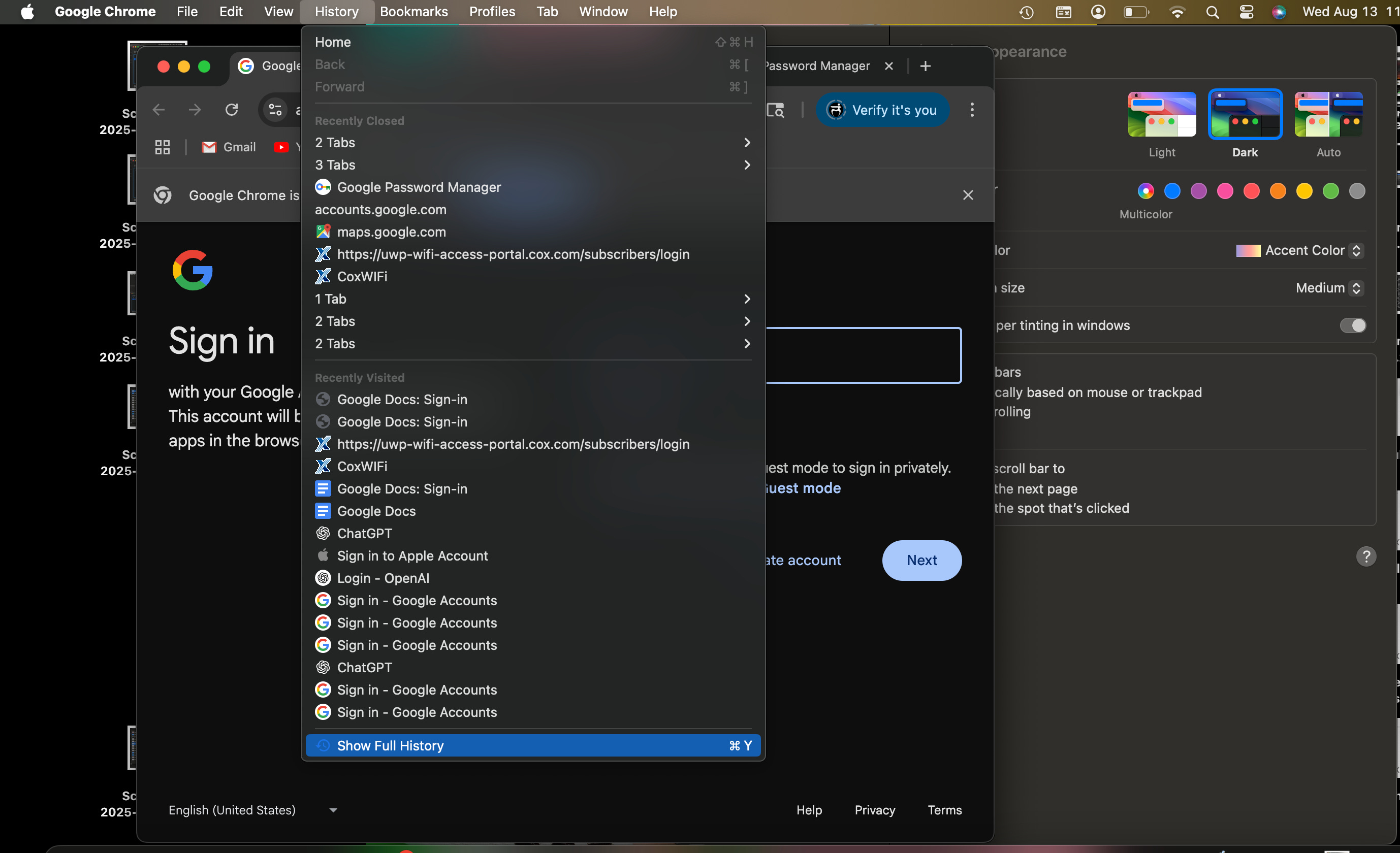Select the Light appearance option
The height and width of the screenshot is (853, 1400).
click(x=1161, y=114)
